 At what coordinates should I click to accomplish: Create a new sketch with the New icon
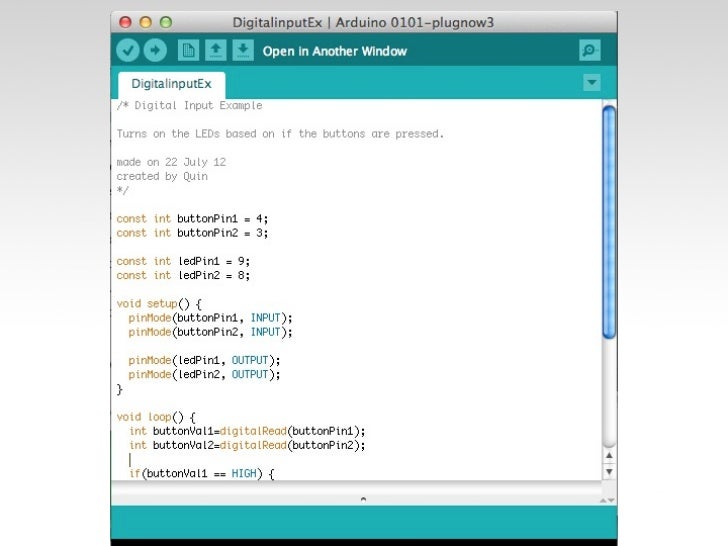pos(188,50)
